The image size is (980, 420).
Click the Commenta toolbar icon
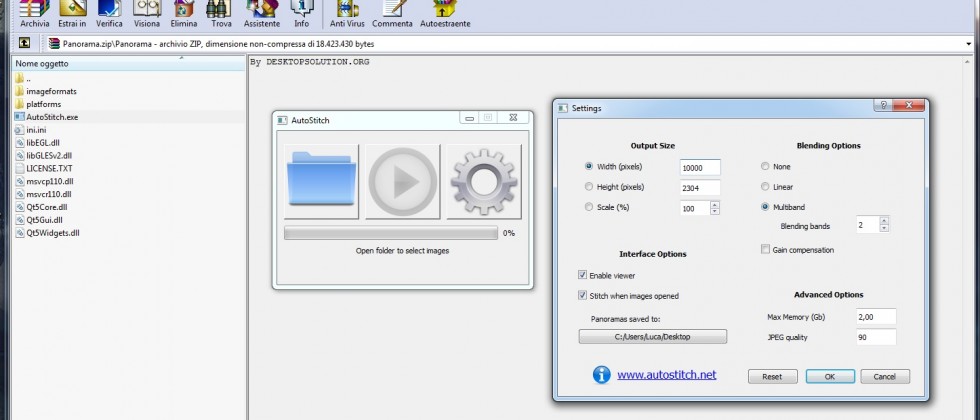click(x=391, y=12)
